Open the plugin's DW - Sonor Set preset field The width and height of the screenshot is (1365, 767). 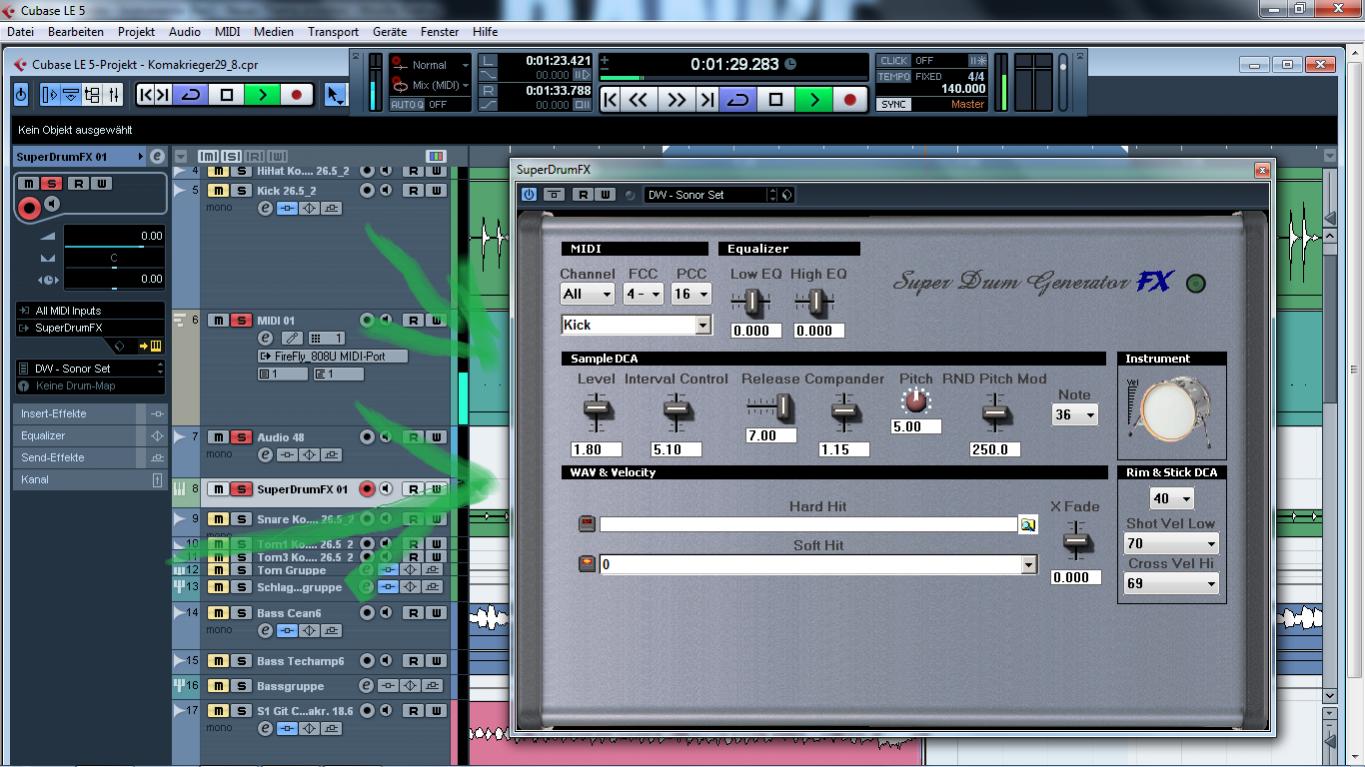pos(706,195)
